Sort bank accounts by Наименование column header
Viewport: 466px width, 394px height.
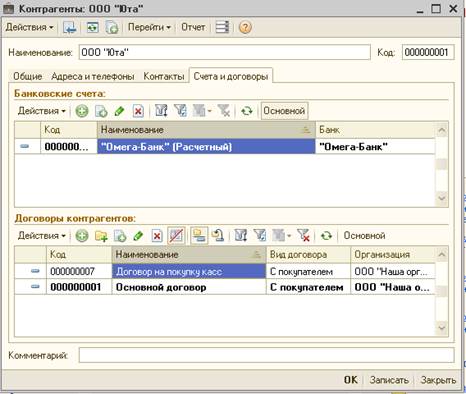pyautogui.click(x=206, y=130)
